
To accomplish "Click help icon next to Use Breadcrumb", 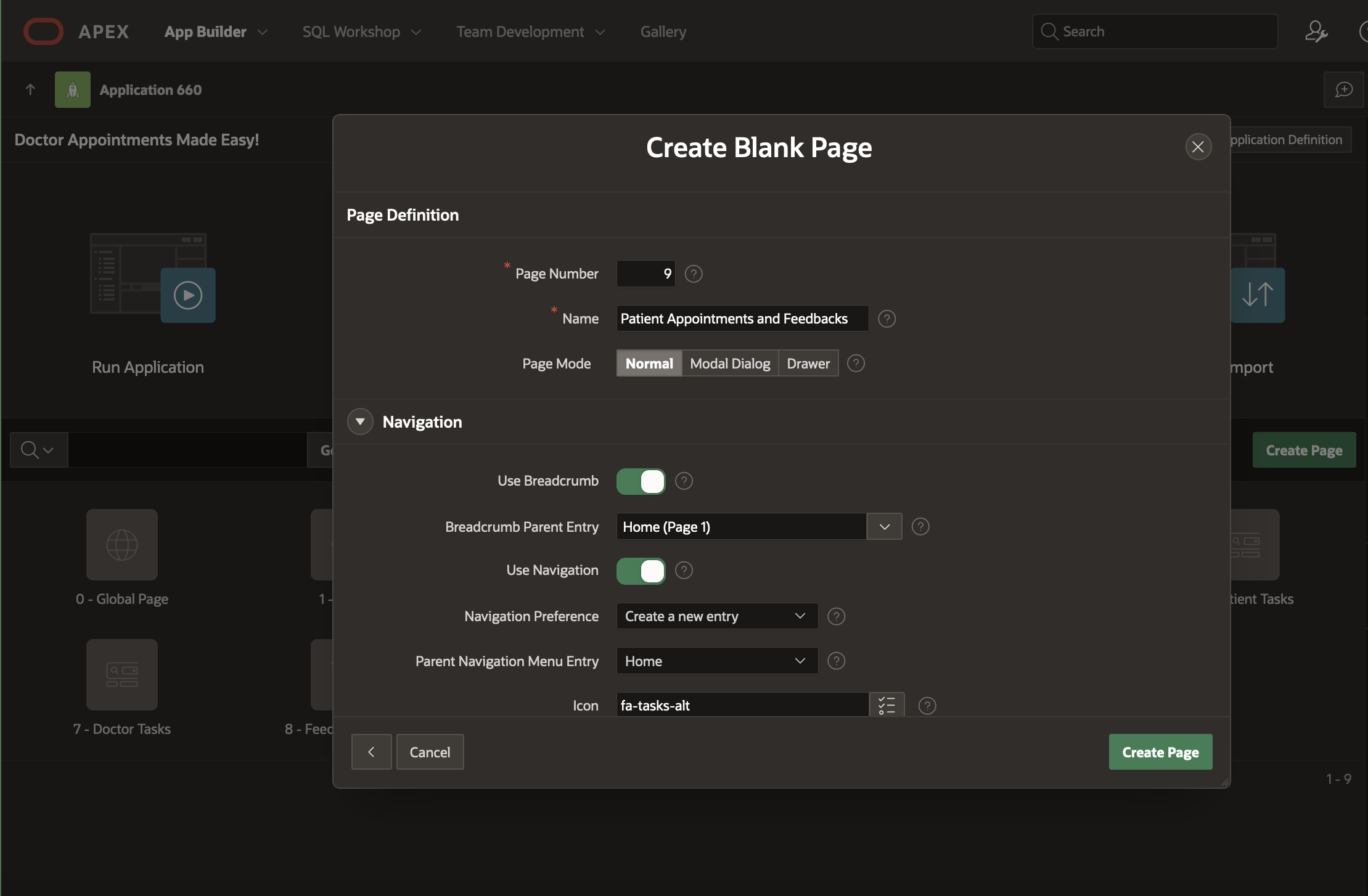I will 684,481.
